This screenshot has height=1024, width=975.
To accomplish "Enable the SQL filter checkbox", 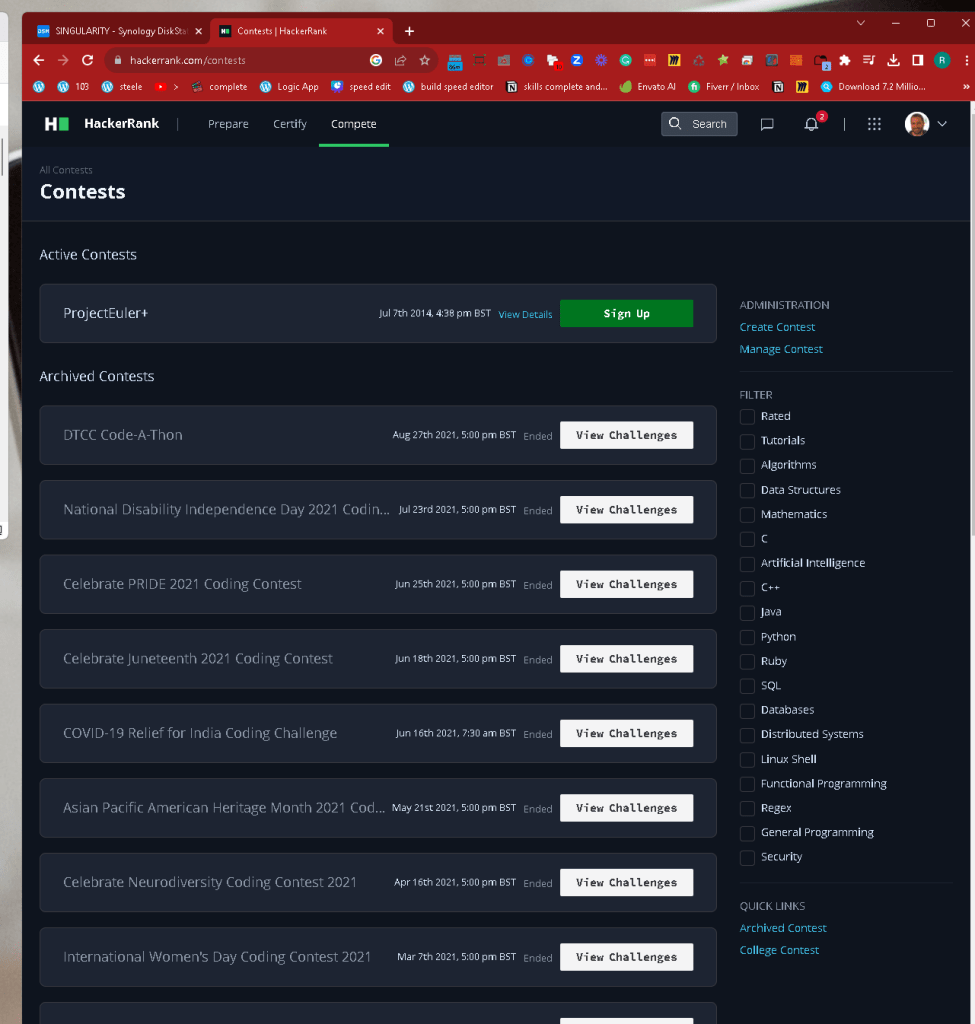I will pos(747,686).
